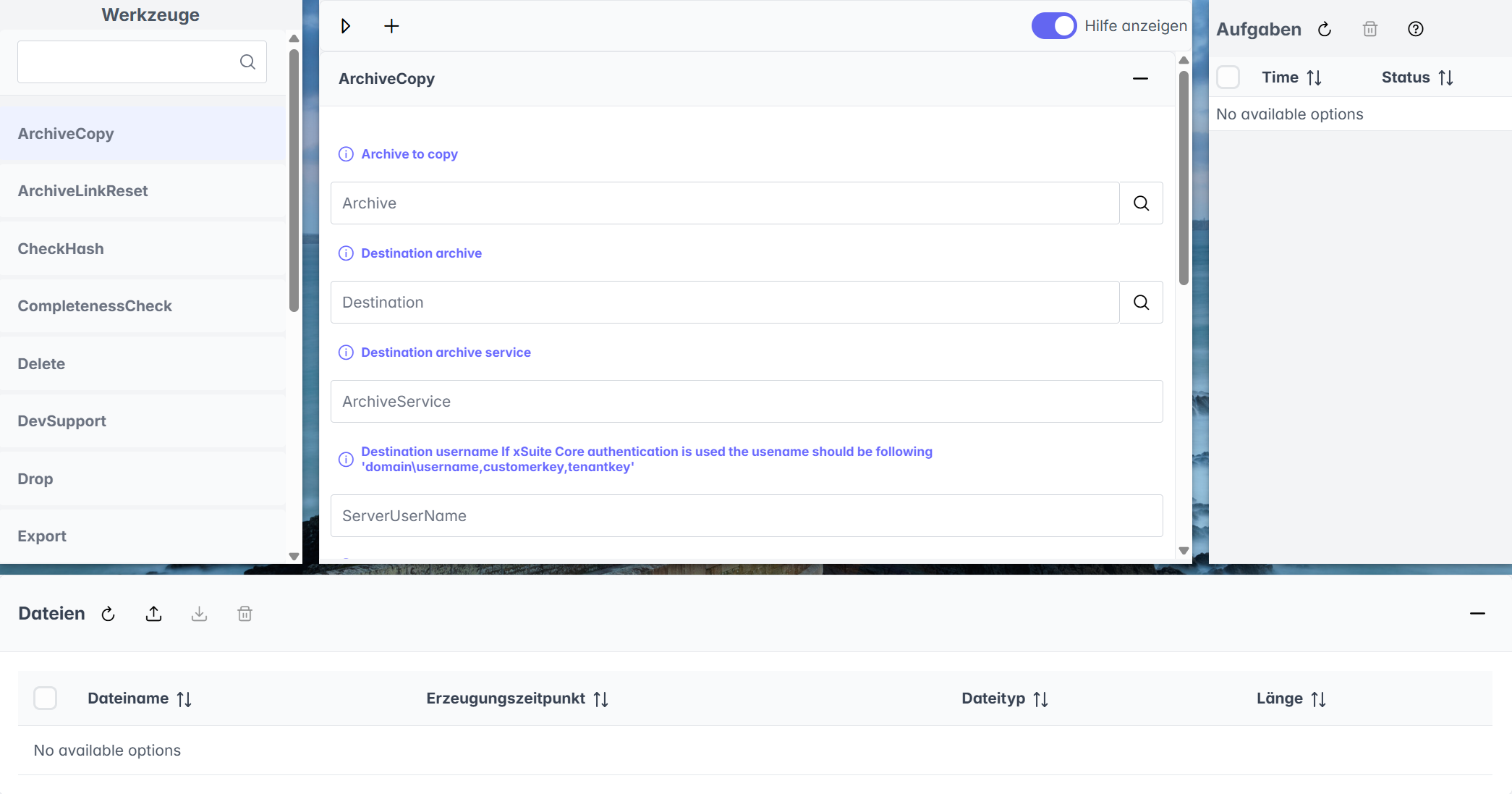Click the ArchiveCopy form vertical scrollbar
Screen dimensions: 1512x794
[1184, 177]
